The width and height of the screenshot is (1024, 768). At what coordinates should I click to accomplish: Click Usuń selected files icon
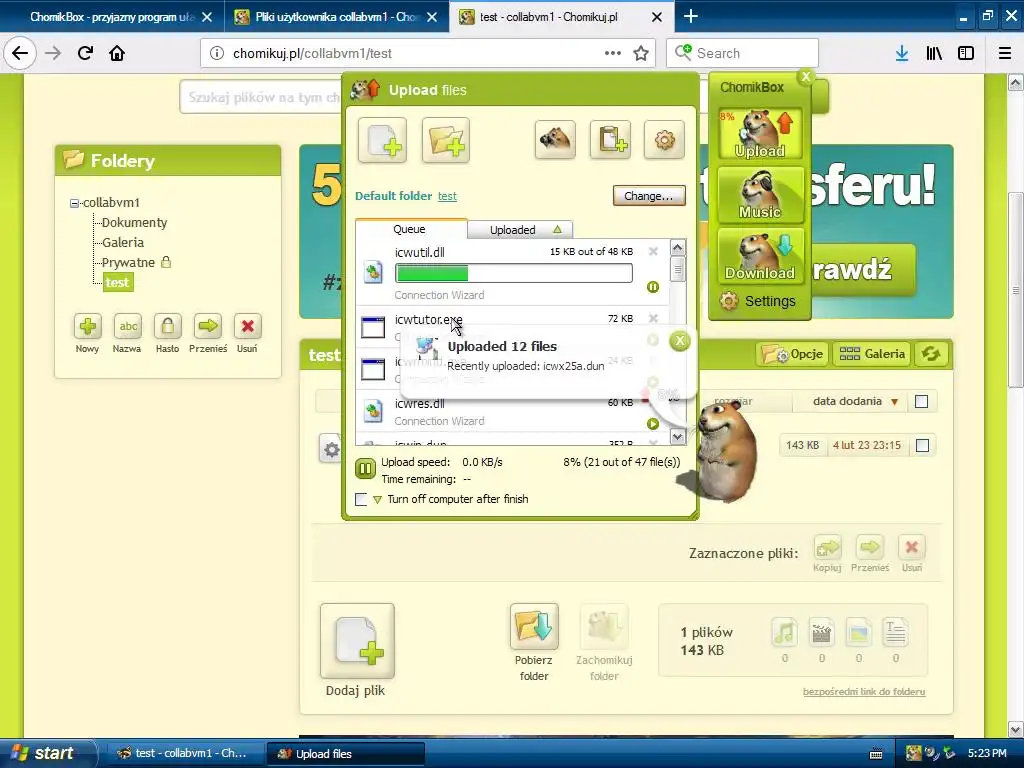point(912,547)
